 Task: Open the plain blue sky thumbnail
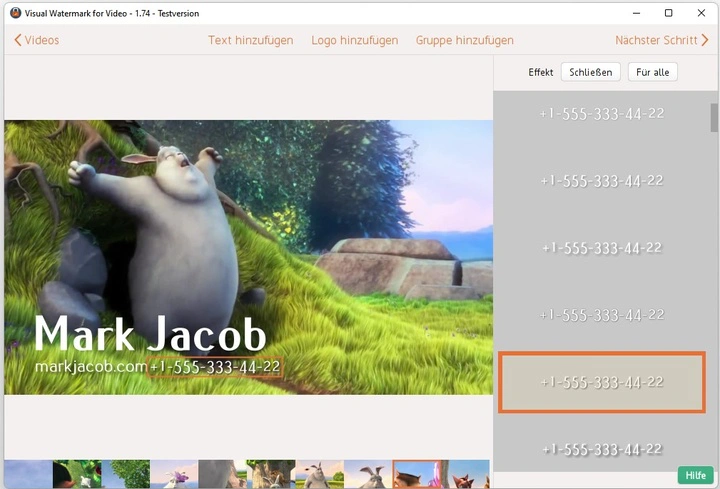[28, 474]
